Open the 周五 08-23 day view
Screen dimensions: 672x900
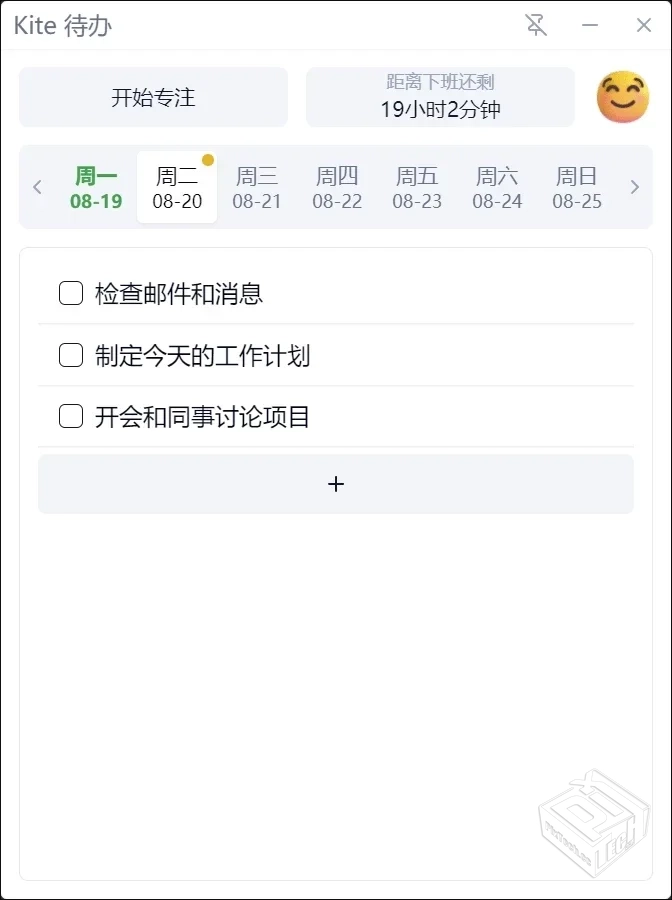416,187
